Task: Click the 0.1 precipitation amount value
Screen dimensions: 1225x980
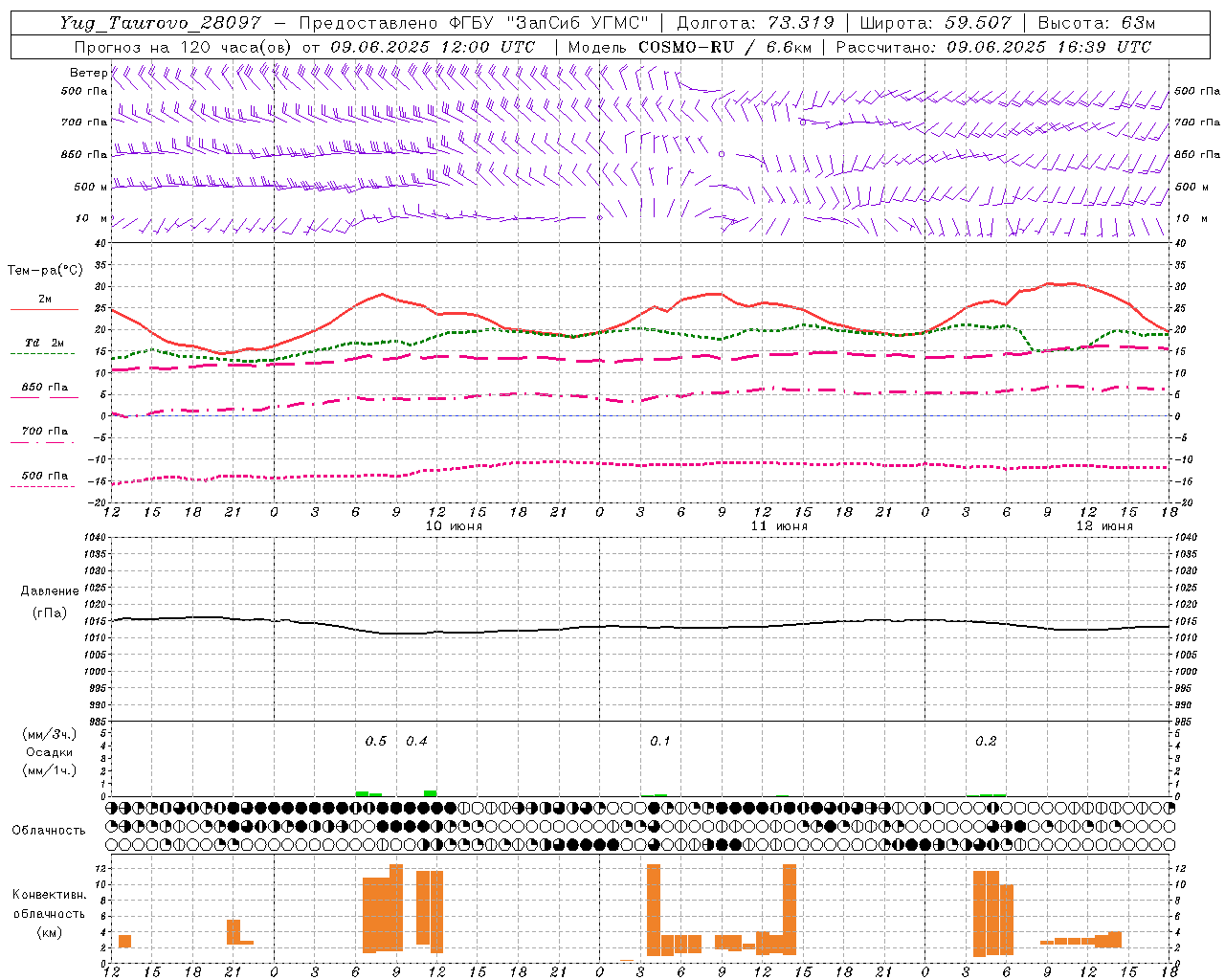Action: point(660,741)
